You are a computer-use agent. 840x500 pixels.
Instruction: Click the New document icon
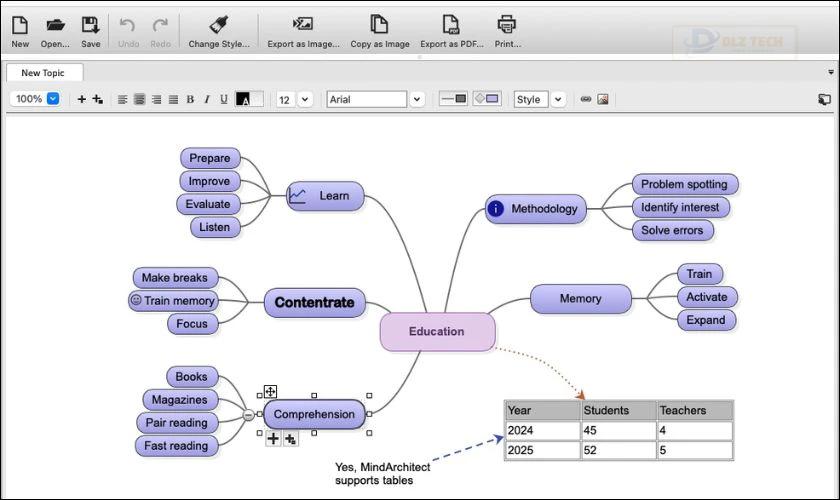[x=20, y=25]
